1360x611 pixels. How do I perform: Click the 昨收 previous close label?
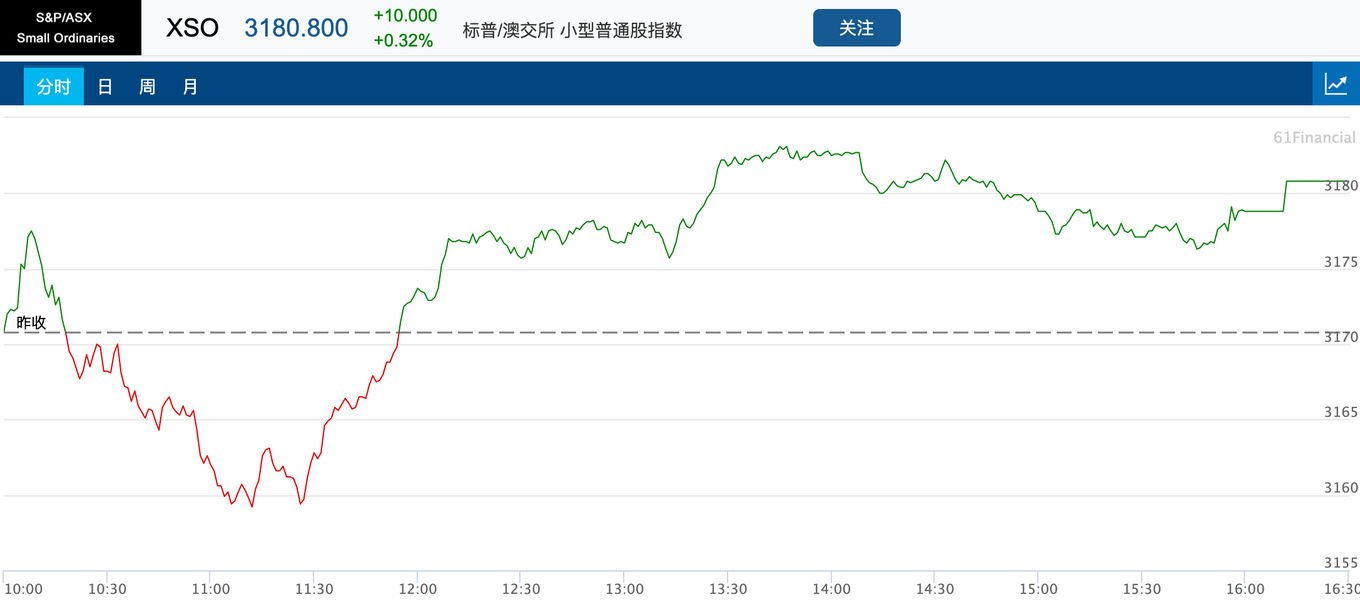pyautogui.click(x=31, y=322)
